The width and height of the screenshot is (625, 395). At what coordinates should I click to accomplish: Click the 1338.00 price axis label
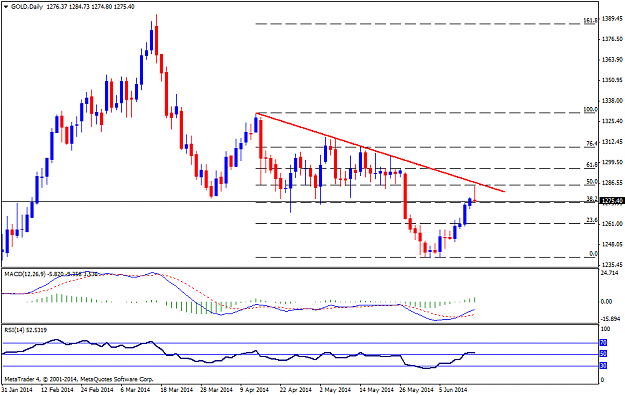coord(612,100)
